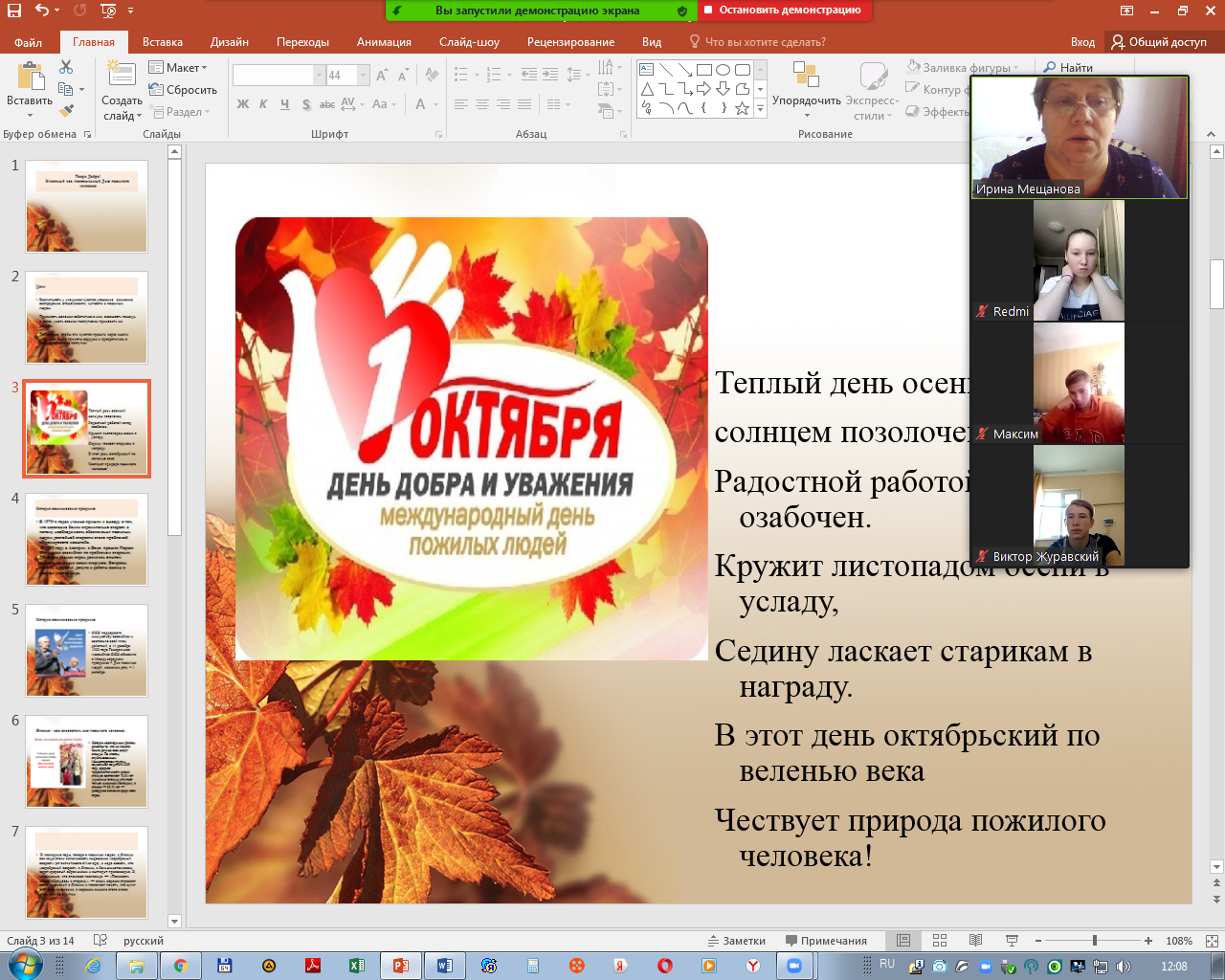The image size is (1225, 980).
Task: Toggle normal view button in status bar
Action: point(902,941)
